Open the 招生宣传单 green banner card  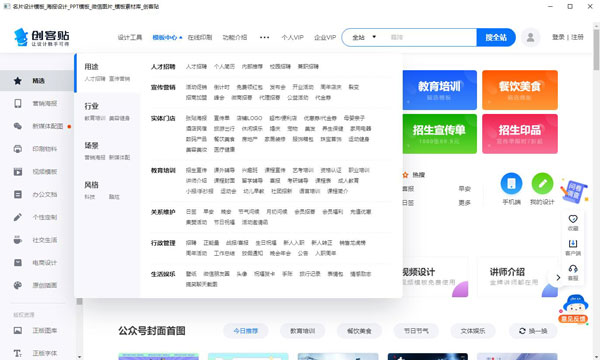[439, 134]
